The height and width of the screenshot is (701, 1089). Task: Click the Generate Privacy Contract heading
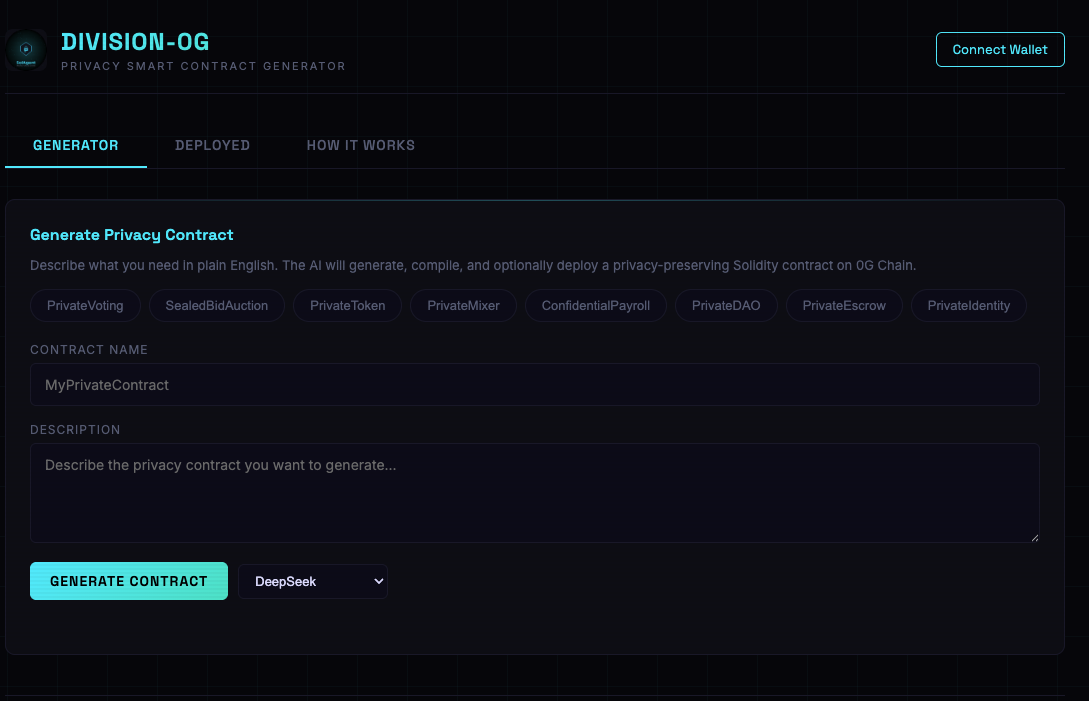point(132,235)
